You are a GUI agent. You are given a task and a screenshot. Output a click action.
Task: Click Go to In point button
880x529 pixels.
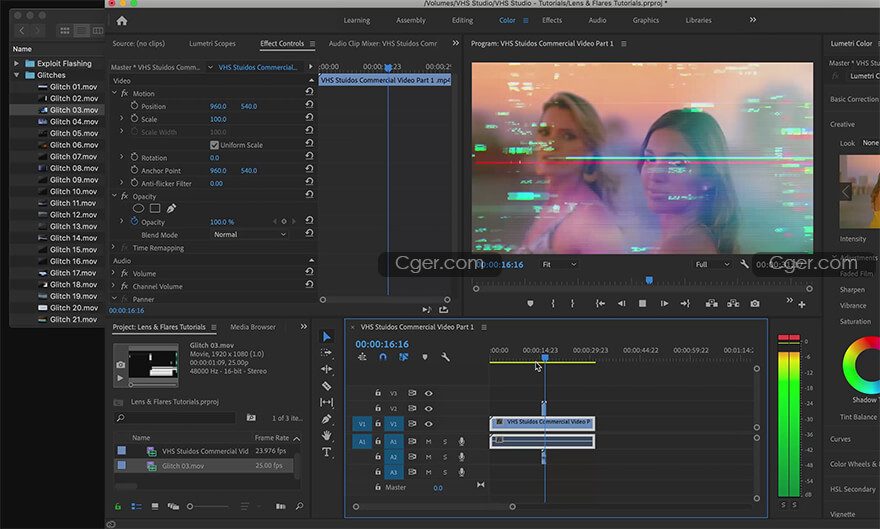(x=600, y=303)
